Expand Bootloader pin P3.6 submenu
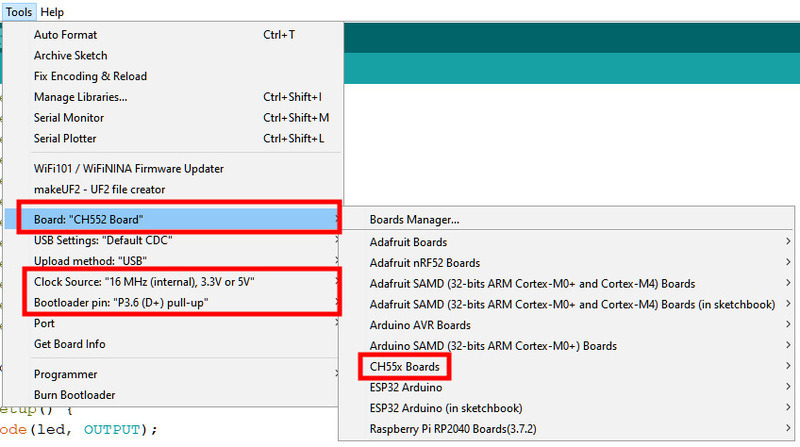Image resolution: width=800 pixels, height=447 pixels. pos(172,303)
